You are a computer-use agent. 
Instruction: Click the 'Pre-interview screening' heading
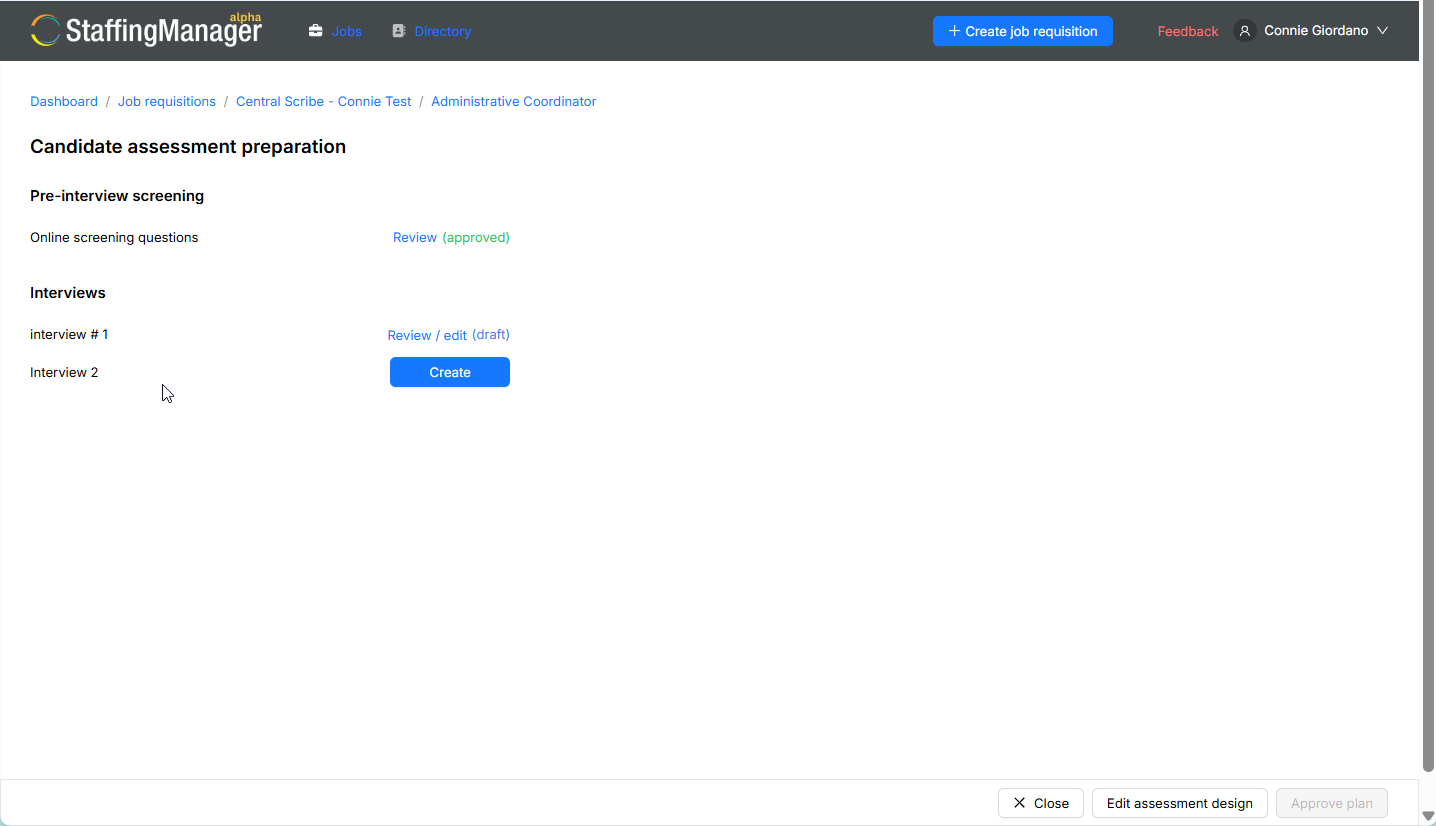(117, 196)
